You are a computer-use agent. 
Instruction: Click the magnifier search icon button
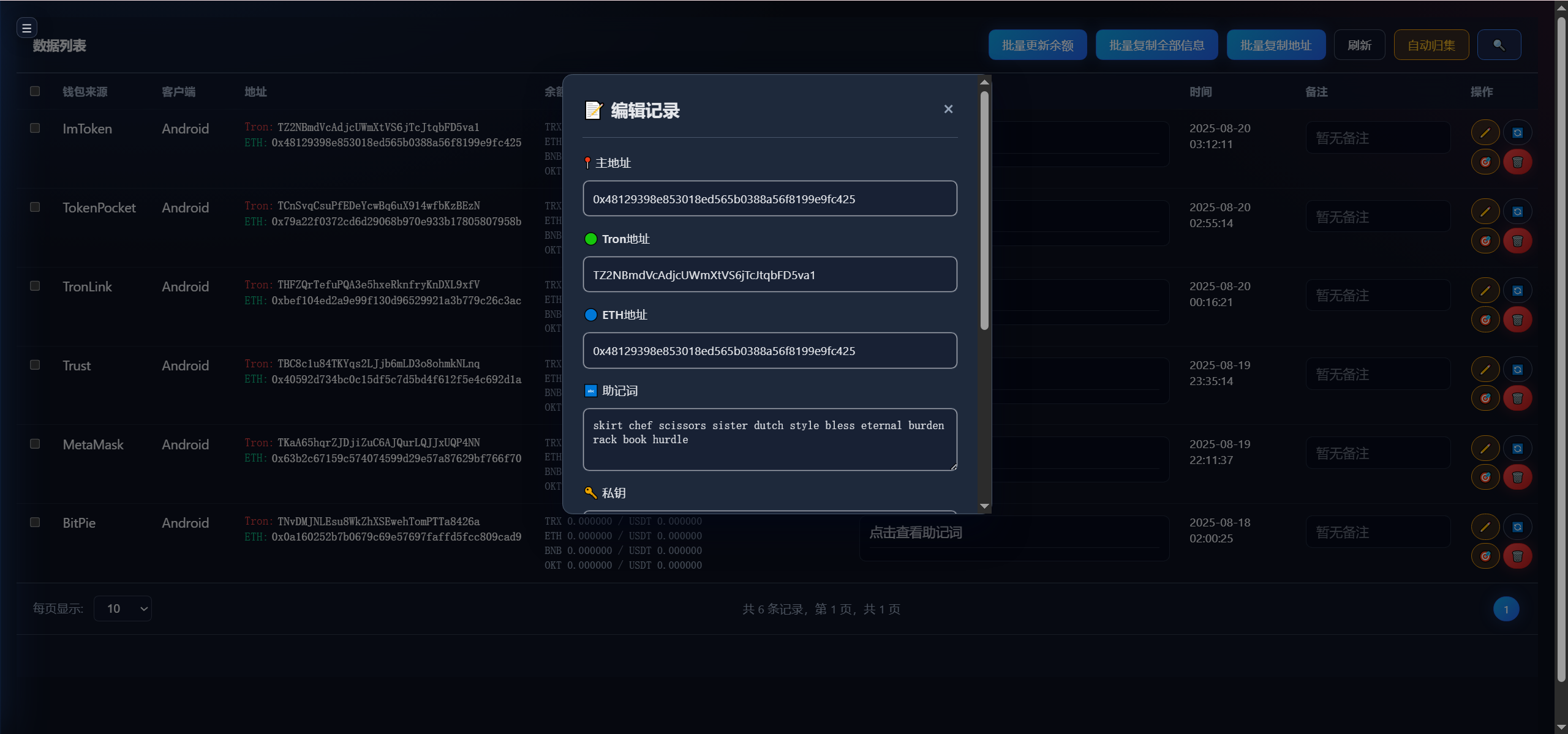(x=1499, y=45)
